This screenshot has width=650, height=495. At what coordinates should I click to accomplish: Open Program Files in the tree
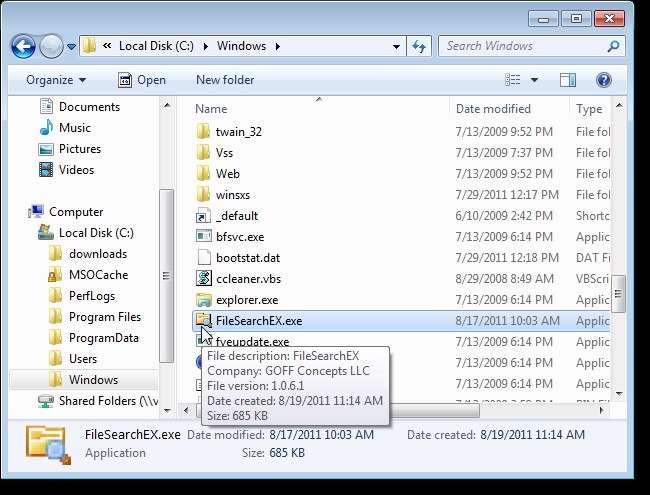pyautogui.click(x=95, y=317)
